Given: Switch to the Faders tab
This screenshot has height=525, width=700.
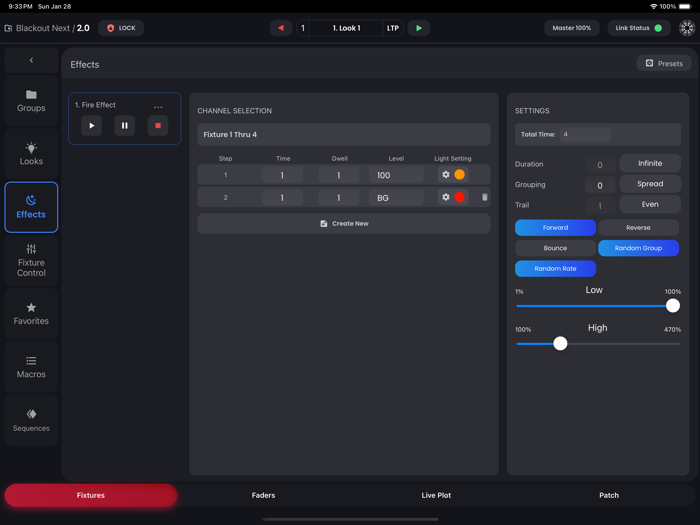Looking at the screenshot, I should tap(263, 495).
